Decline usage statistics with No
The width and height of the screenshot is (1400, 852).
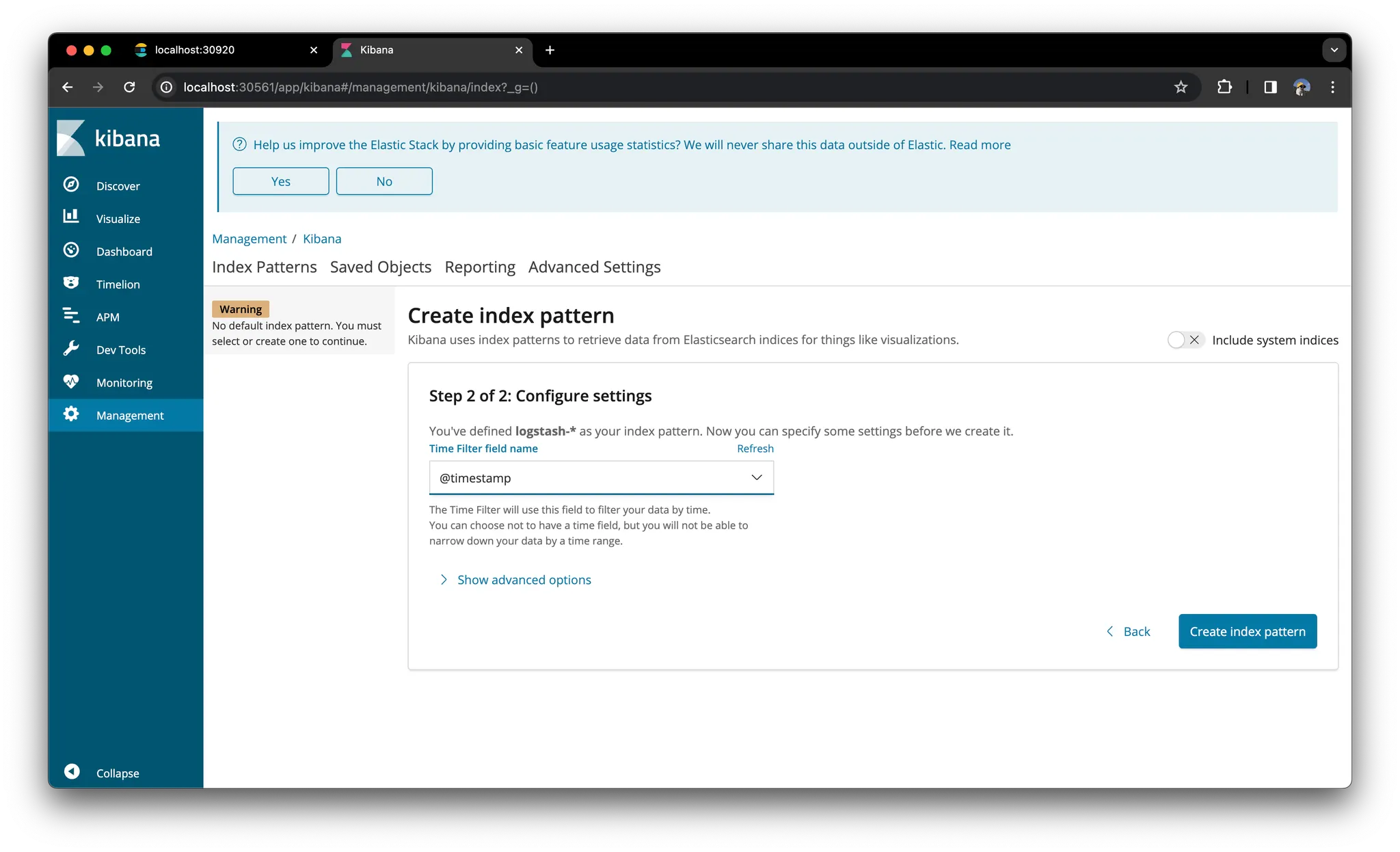(383, 181)
